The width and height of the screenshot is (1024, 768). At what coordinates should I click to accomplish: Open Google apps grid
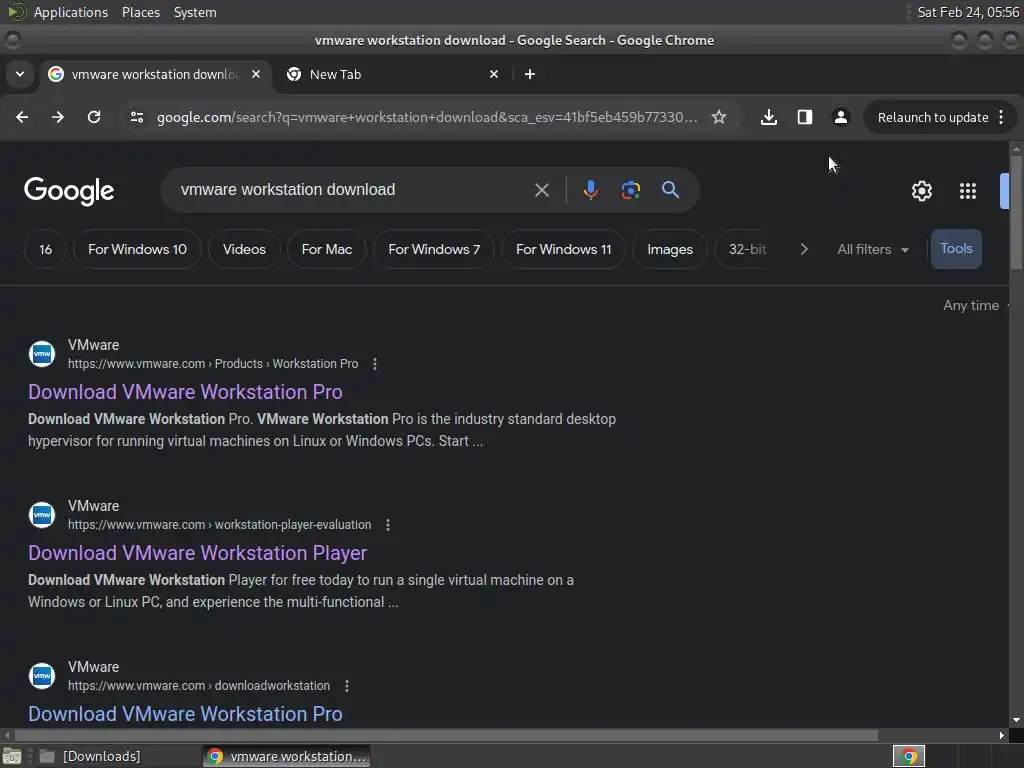[x=968, y=191]
